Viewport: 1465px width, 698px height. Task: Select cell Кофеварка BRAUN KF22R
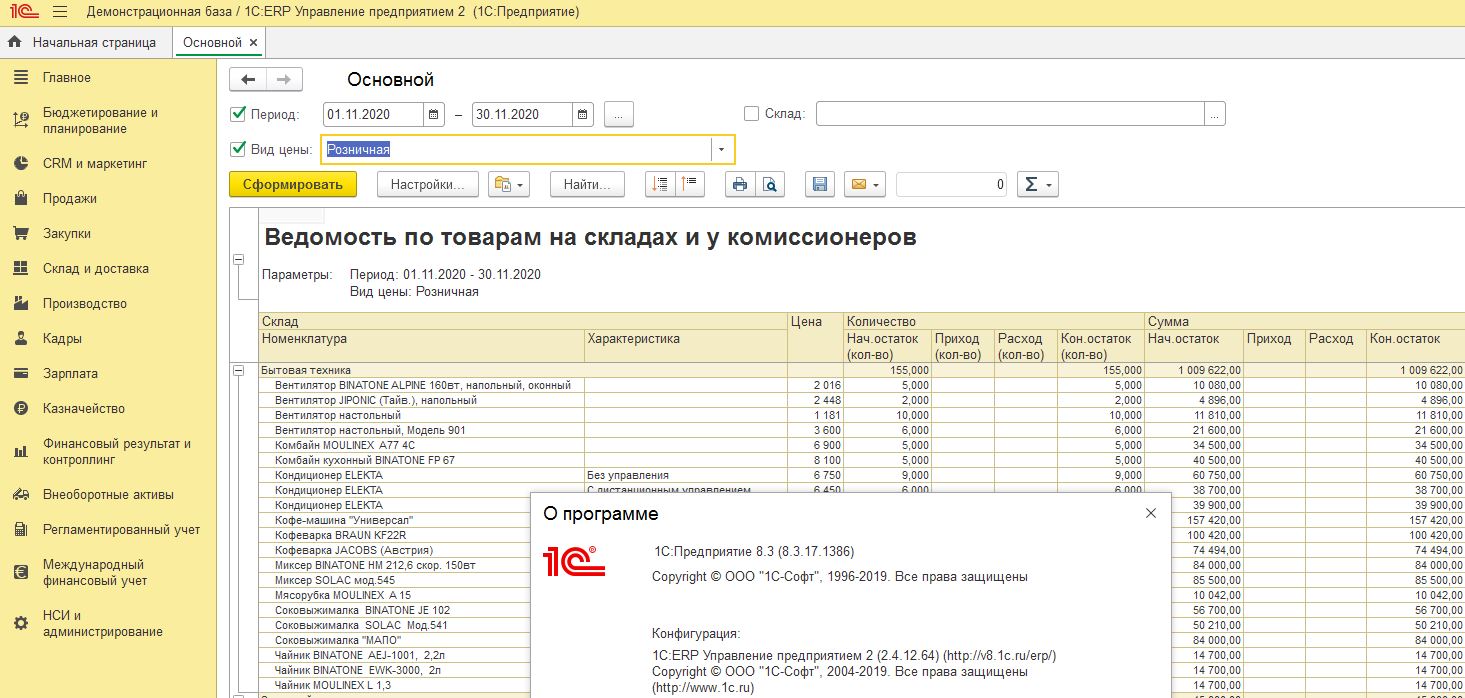point(394,535)
